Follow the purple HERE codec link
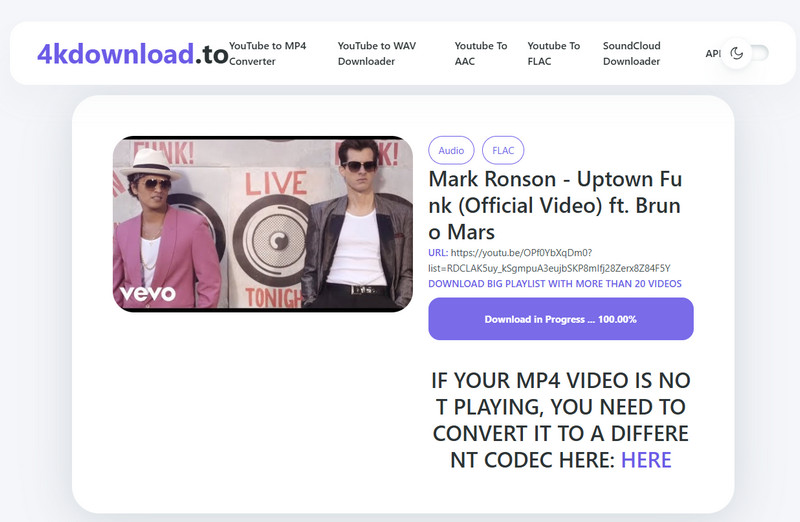800x522 pixels. (x=646, y=460)
